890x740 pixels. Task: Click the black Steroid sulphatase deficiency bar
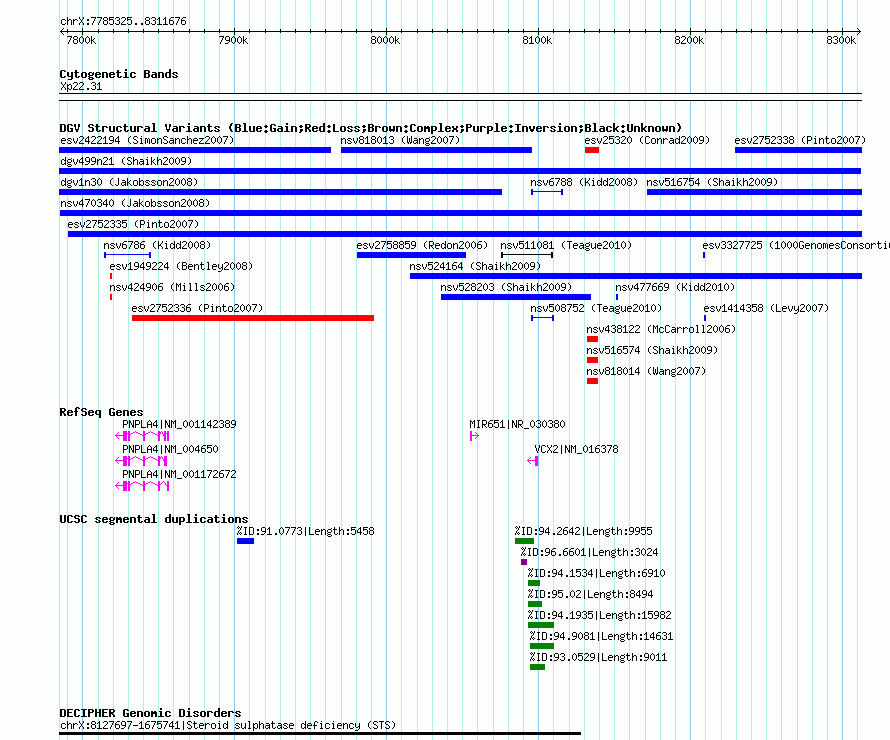(x=320, y=734)
